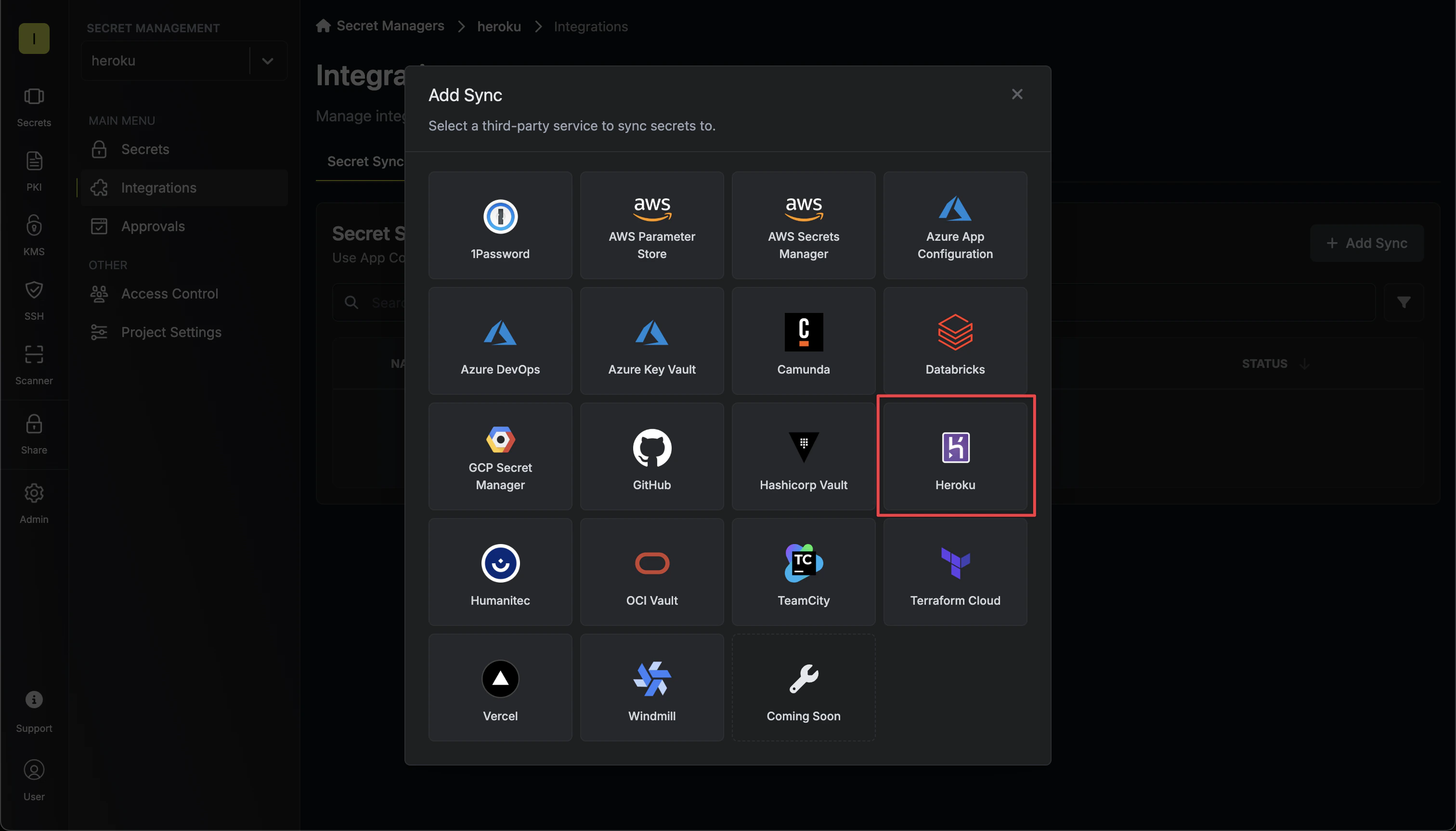
Task: Pick the Databricks integration
Action: tap(955, 341)
